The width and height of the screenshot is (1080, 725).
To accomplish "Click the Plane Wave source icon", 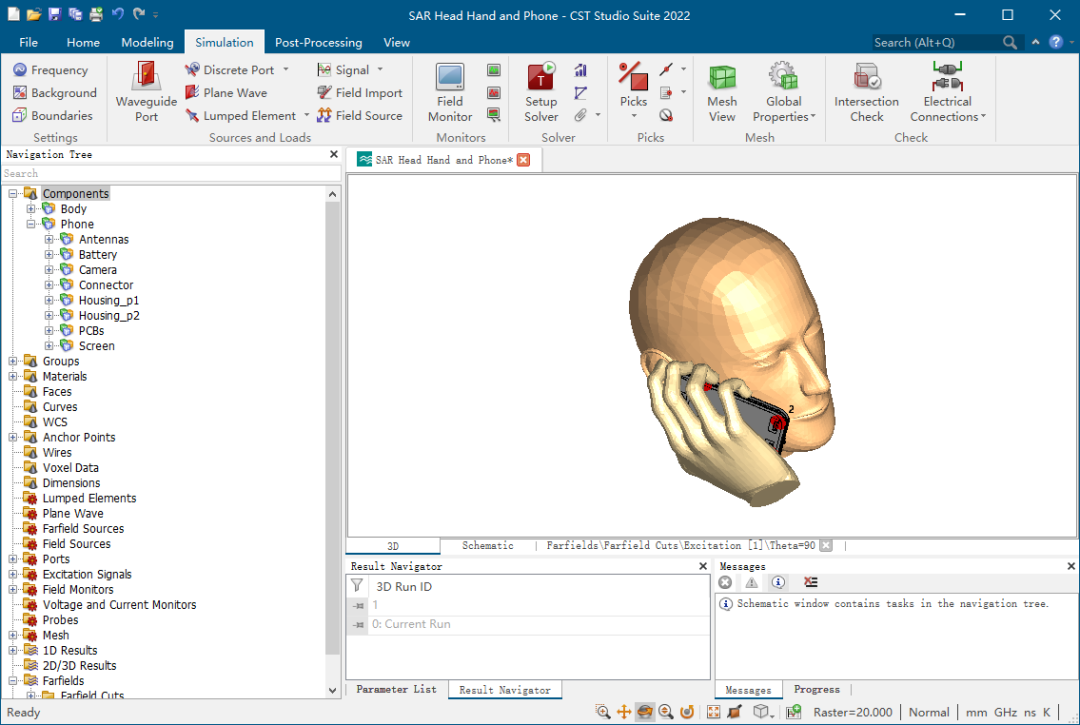I will pos(193,93).
